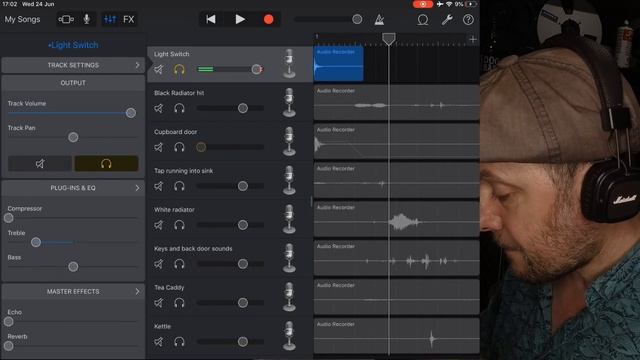Solo the Tea Caddy track
The width and height of the screenshot is (640, 360).
tap(179, 303)
